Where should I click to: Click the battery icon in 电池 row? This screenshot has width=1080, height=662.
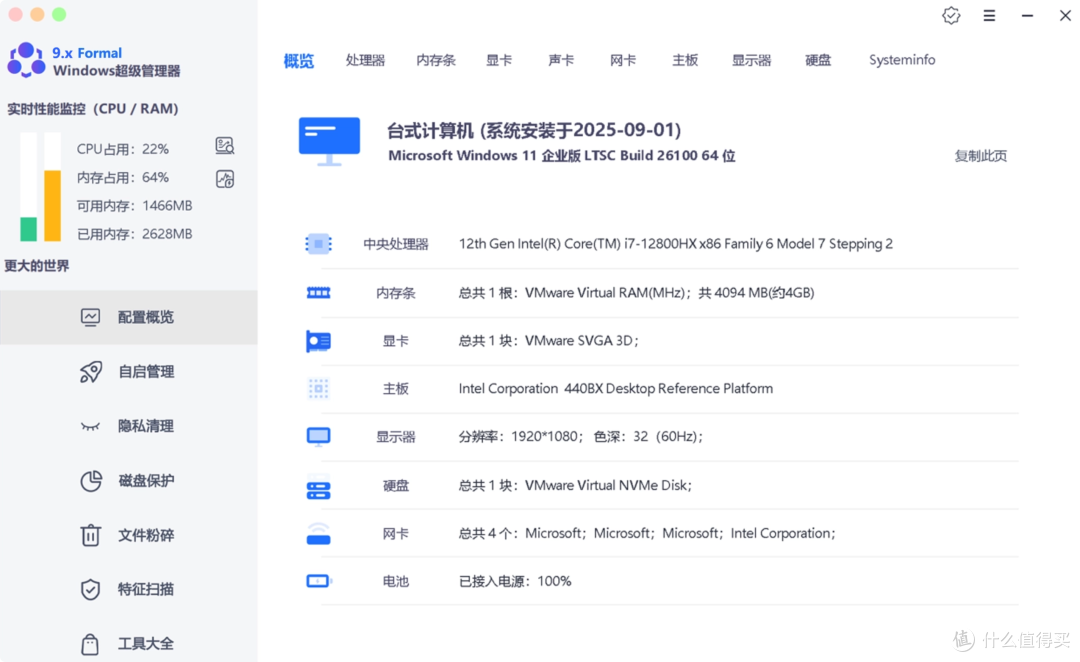tap(319, 581)
